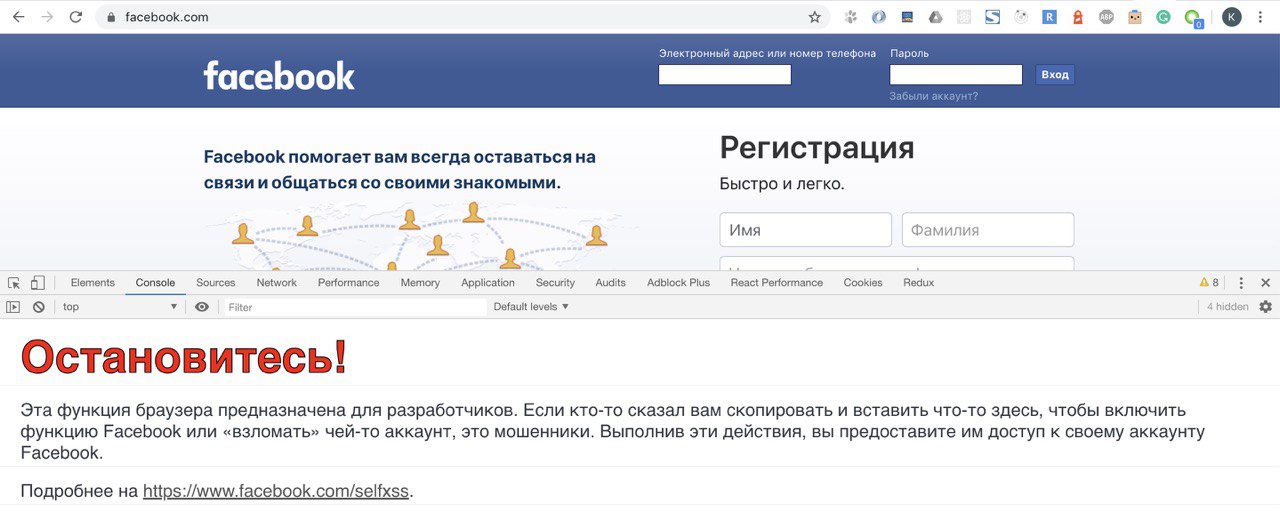Screen dimensions: 1280x520
Task: Bookmark this page with the star
Action: (814, 17)
